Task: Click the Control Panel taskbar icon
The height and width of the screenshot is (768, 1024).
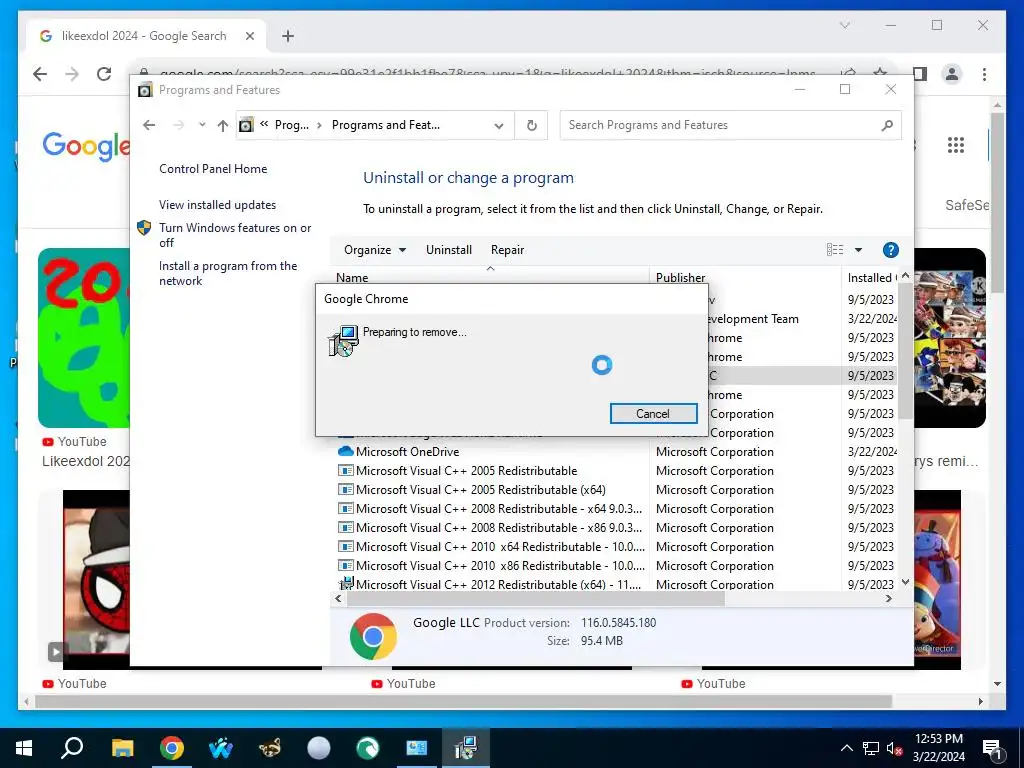Action: pos(417,748)
